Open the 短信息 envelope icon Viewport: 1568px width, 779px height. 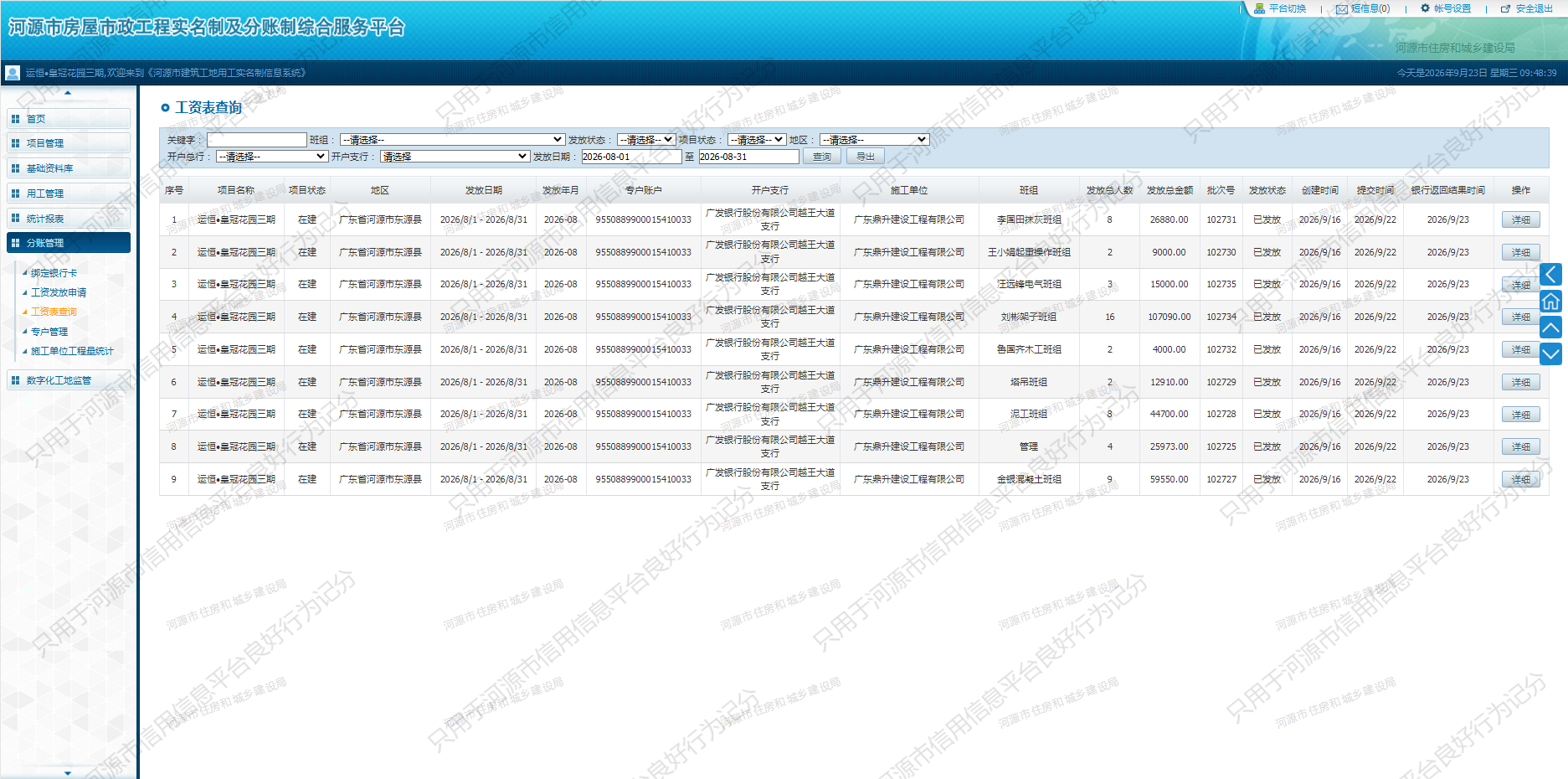click(x=1342, y=9)
